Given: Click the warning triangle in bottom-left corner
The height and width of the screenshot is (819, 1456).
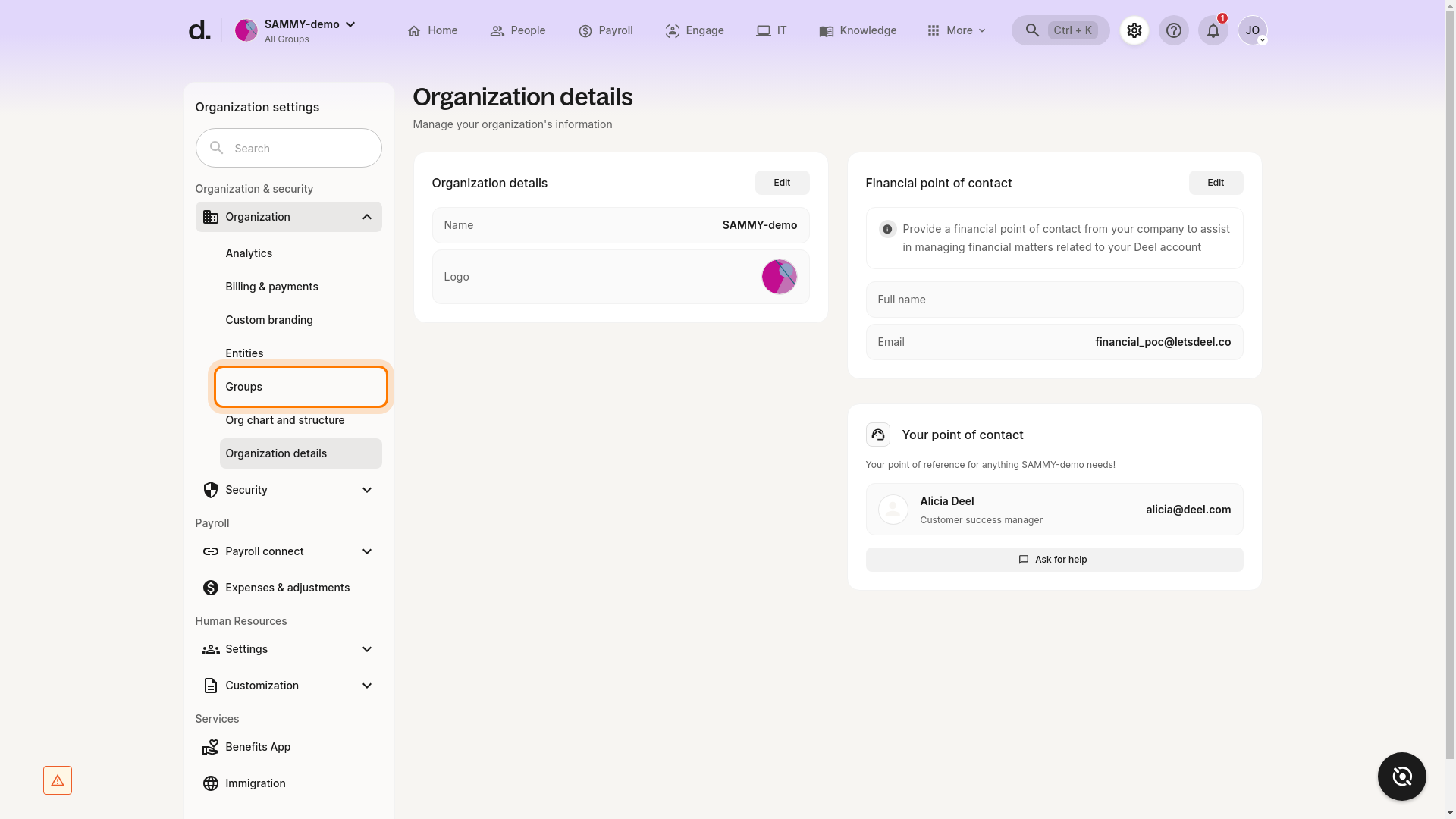Looking at the screenshot, I should [58, 780].
